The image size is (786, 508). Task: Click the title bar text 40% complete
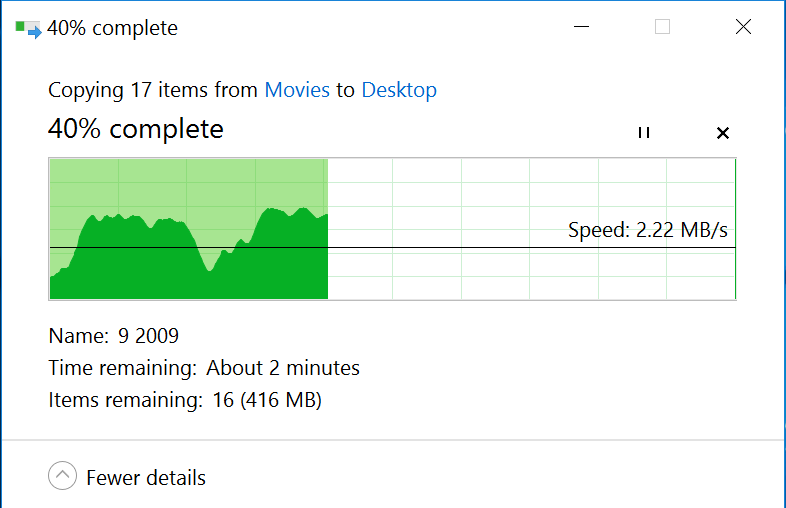click(x=112, y=29)
